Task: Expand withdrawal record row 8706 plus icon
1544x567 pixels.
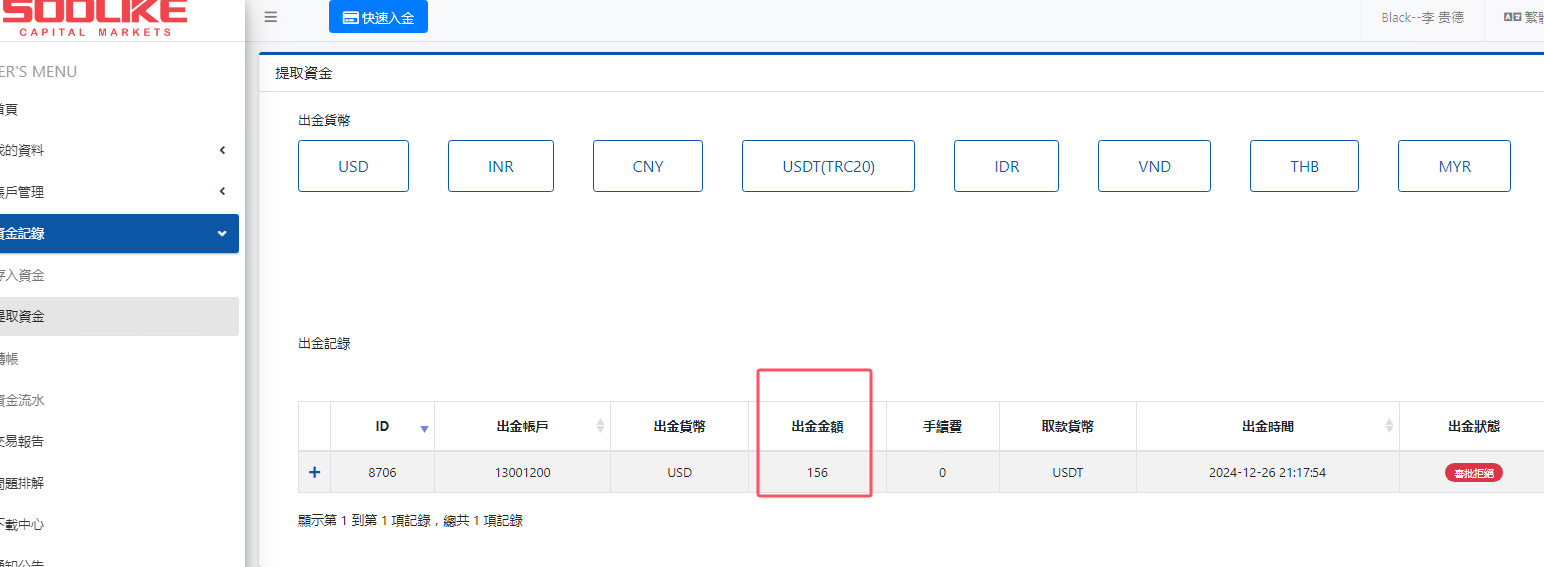Action: (x=314, y=472)
